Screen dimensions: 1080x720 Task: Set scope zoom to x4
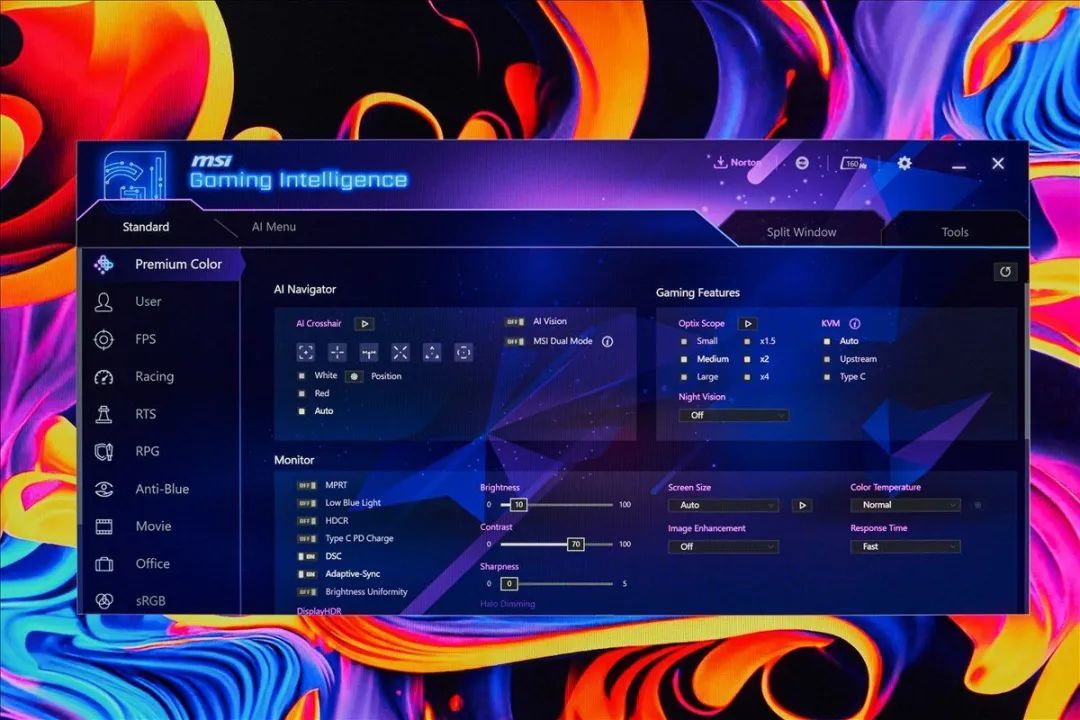click(747, 377)
